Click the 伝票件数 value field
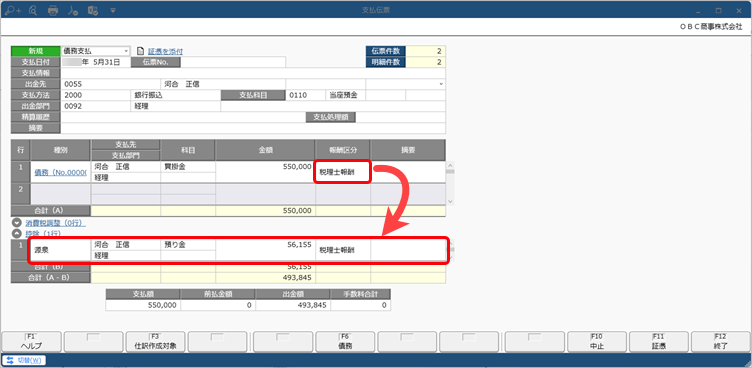The width and height of the screenshot is (752, 368). click(x=425, y=51)
